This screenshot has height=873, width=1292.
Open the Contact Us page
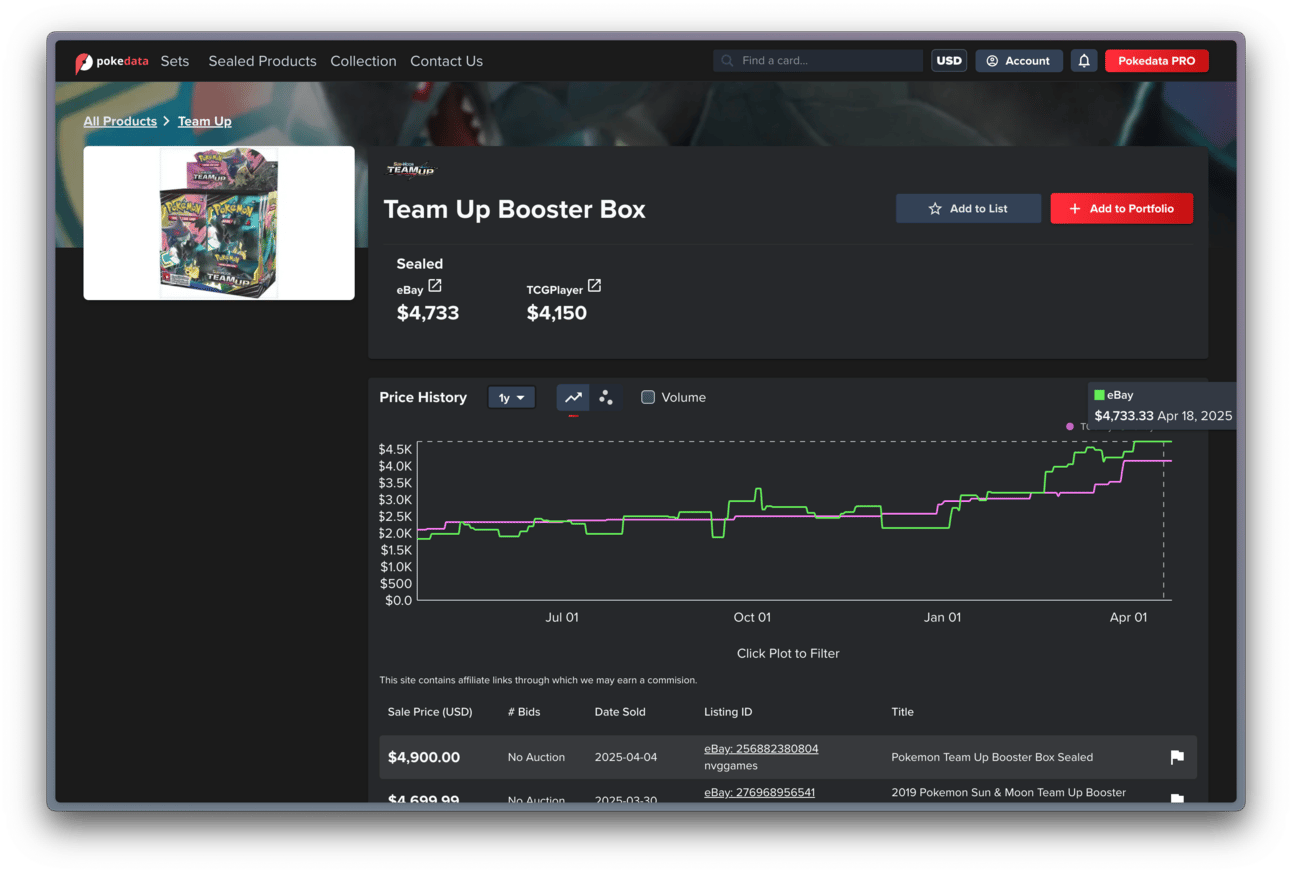tap(446, 61)
